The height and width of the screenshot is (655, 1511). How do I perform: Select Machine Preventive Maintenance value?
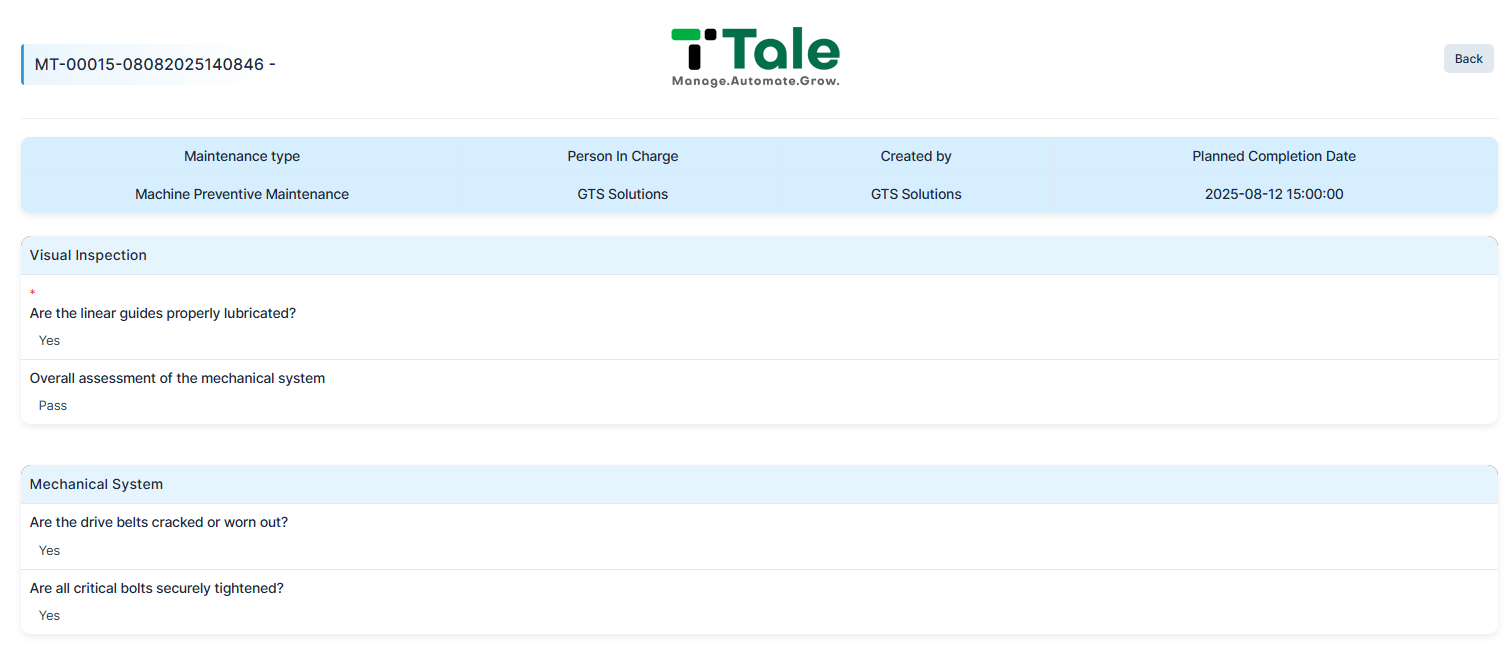pyautogui.click(x=242, y=194)
